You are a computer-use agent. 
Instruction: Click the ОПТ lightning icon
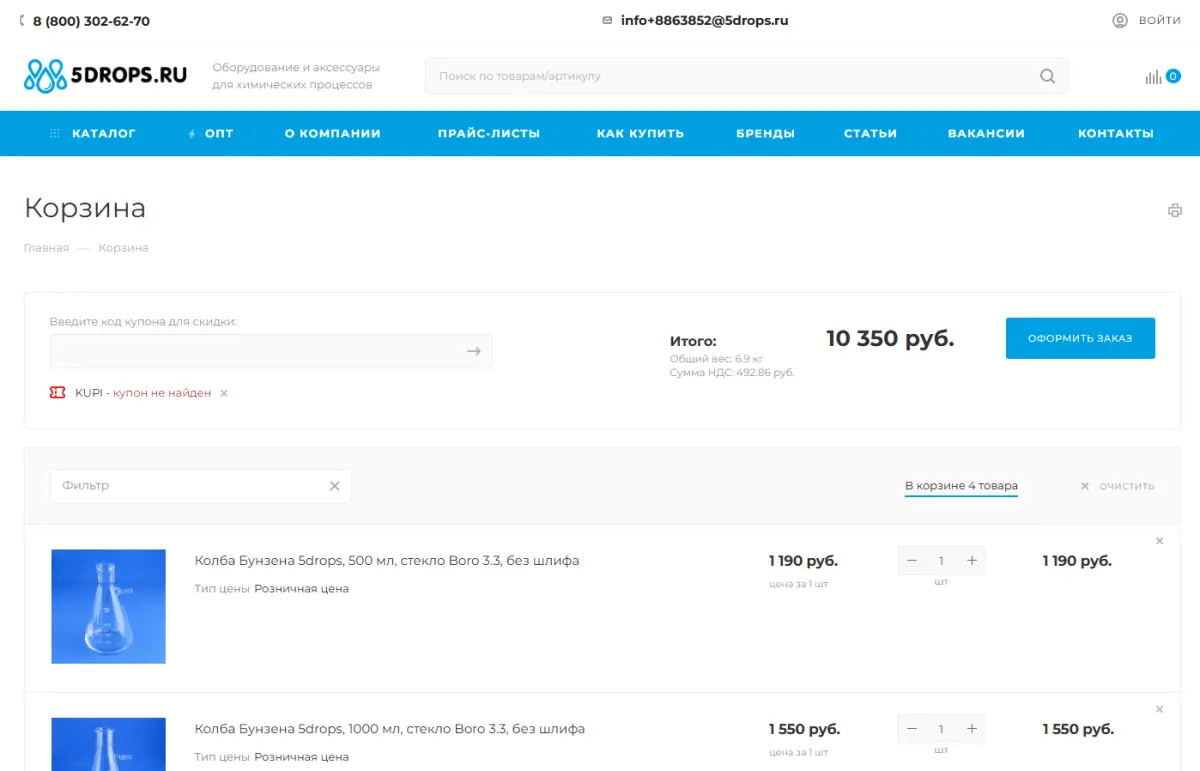(192, 134)
